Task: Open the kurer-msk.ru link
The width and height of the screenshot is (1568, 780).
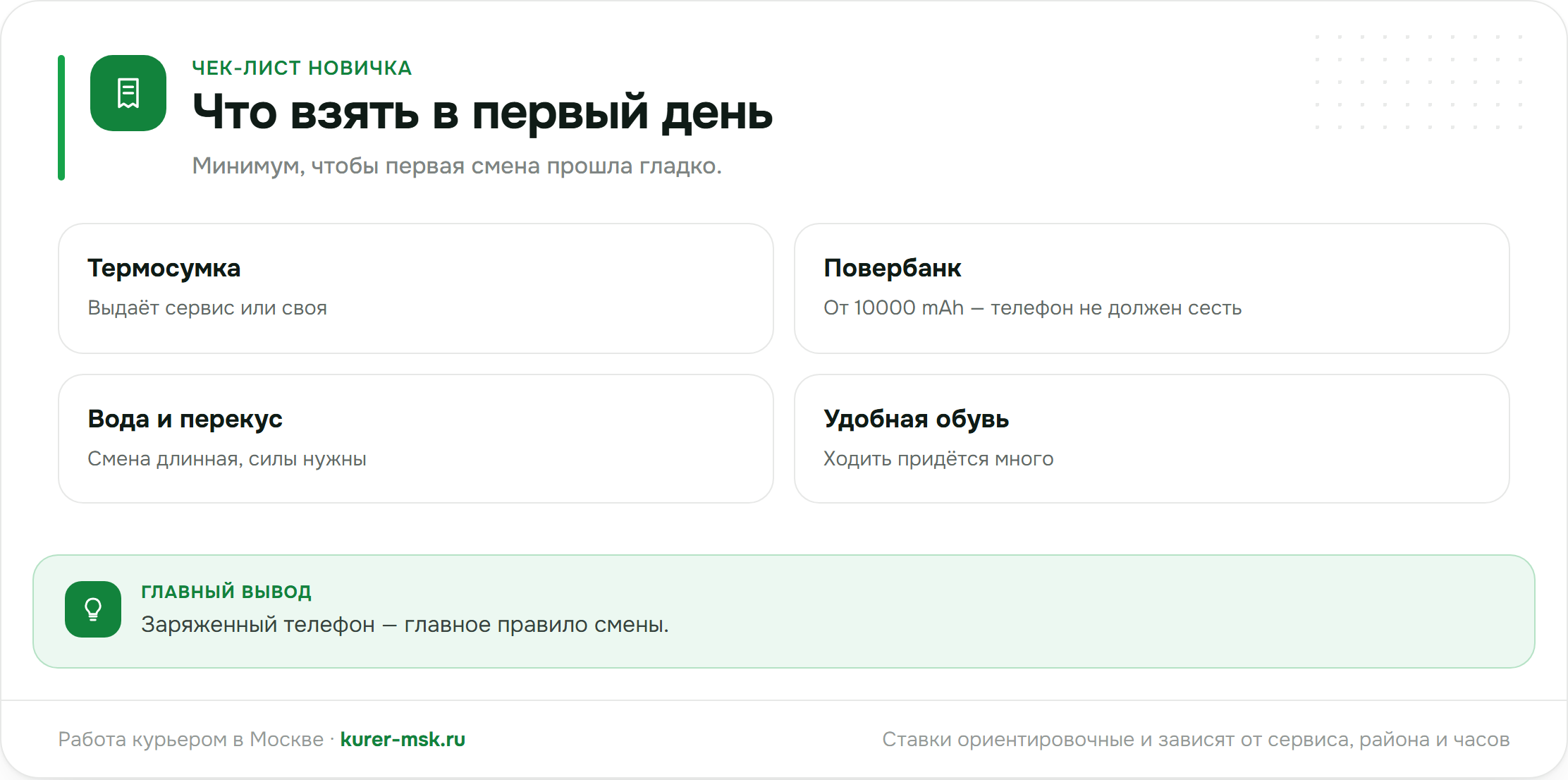Action: (403, 739)
